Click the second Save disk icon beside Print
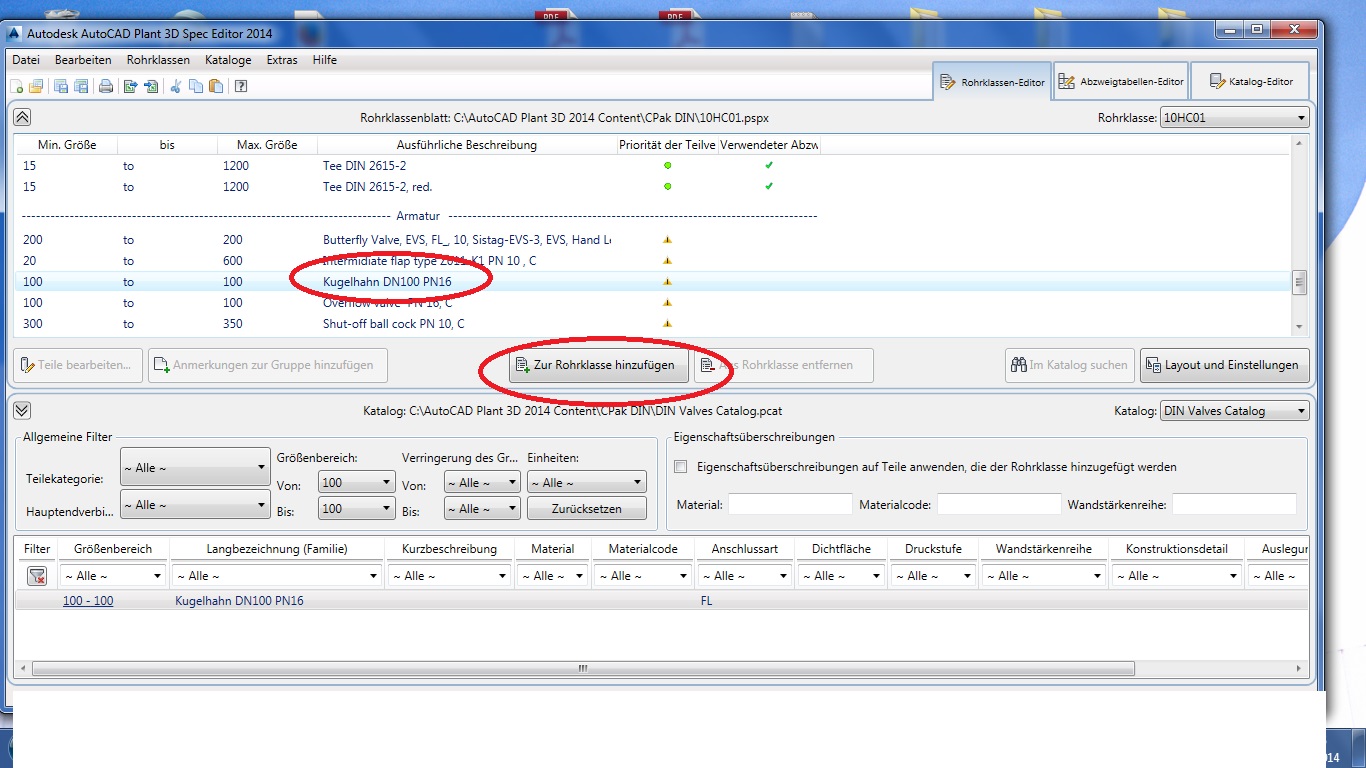The height and width of the screenshot is (768, 1366). (x=81, y=86)
